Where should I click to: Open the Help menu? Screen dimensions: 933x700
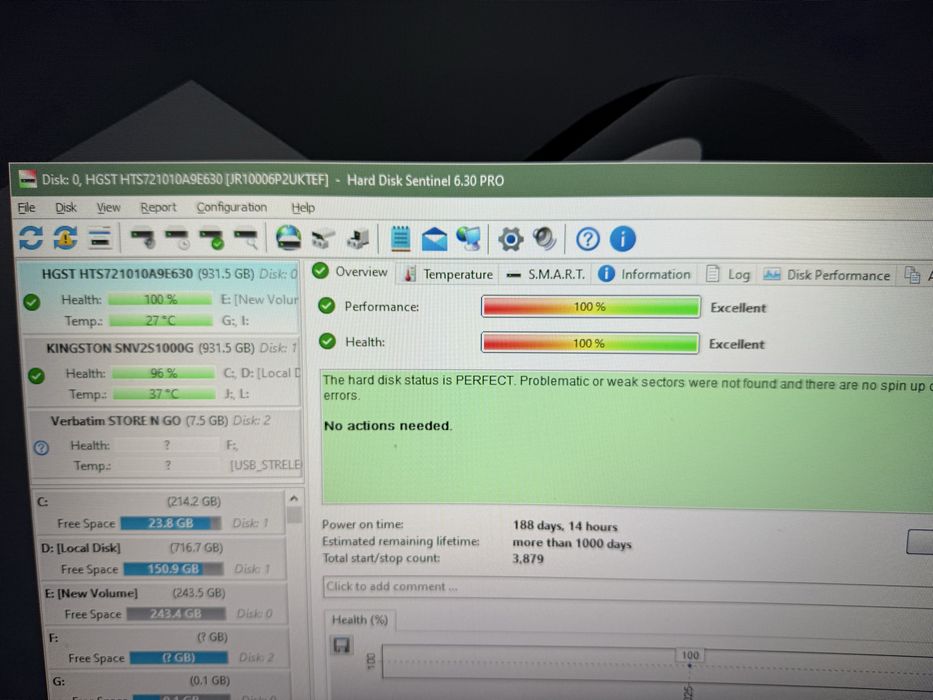pyautogui.click(x=303, y=208)
